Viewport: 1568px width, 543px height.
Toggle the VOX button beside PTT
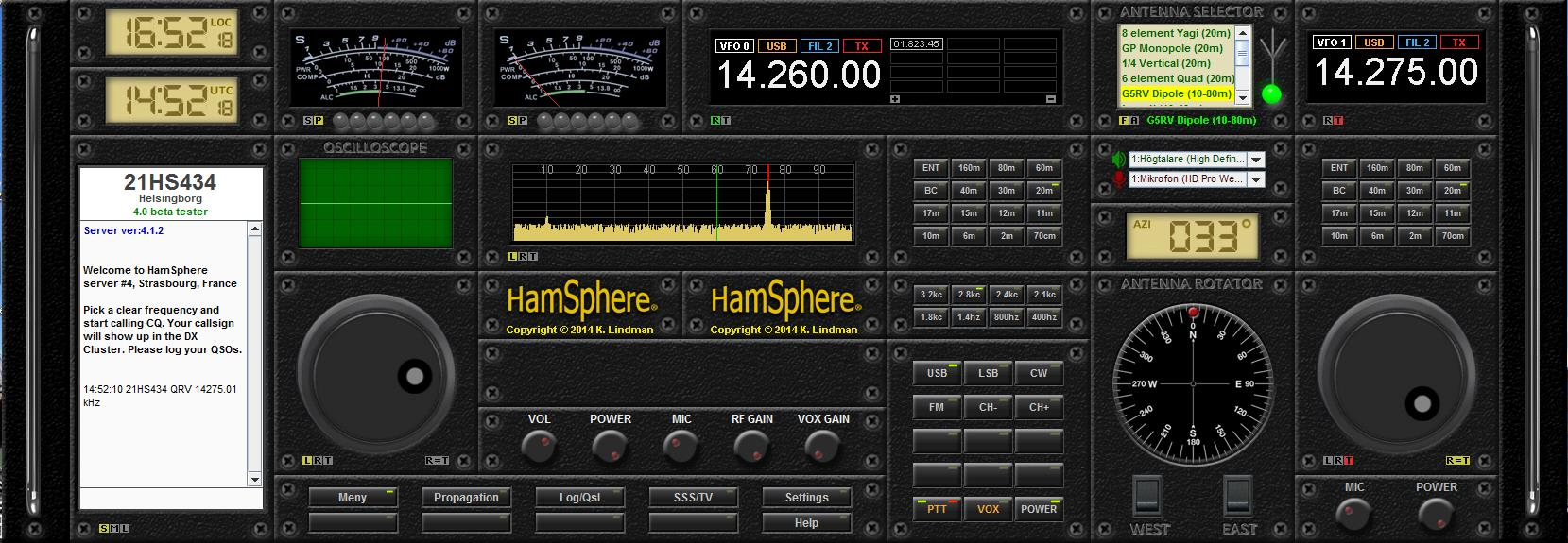[x=988, y=509]
